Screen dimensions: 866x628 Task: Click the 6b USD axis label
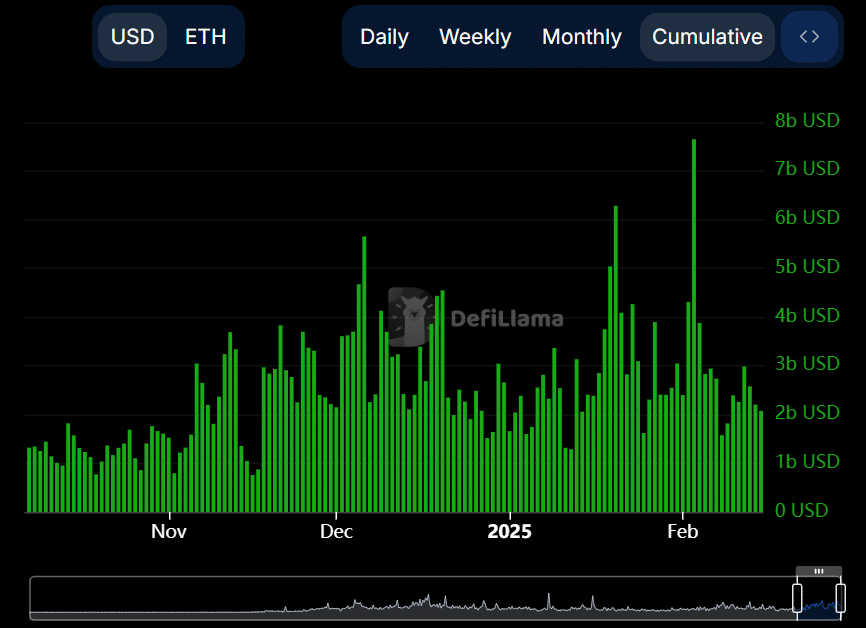point(807,218)
